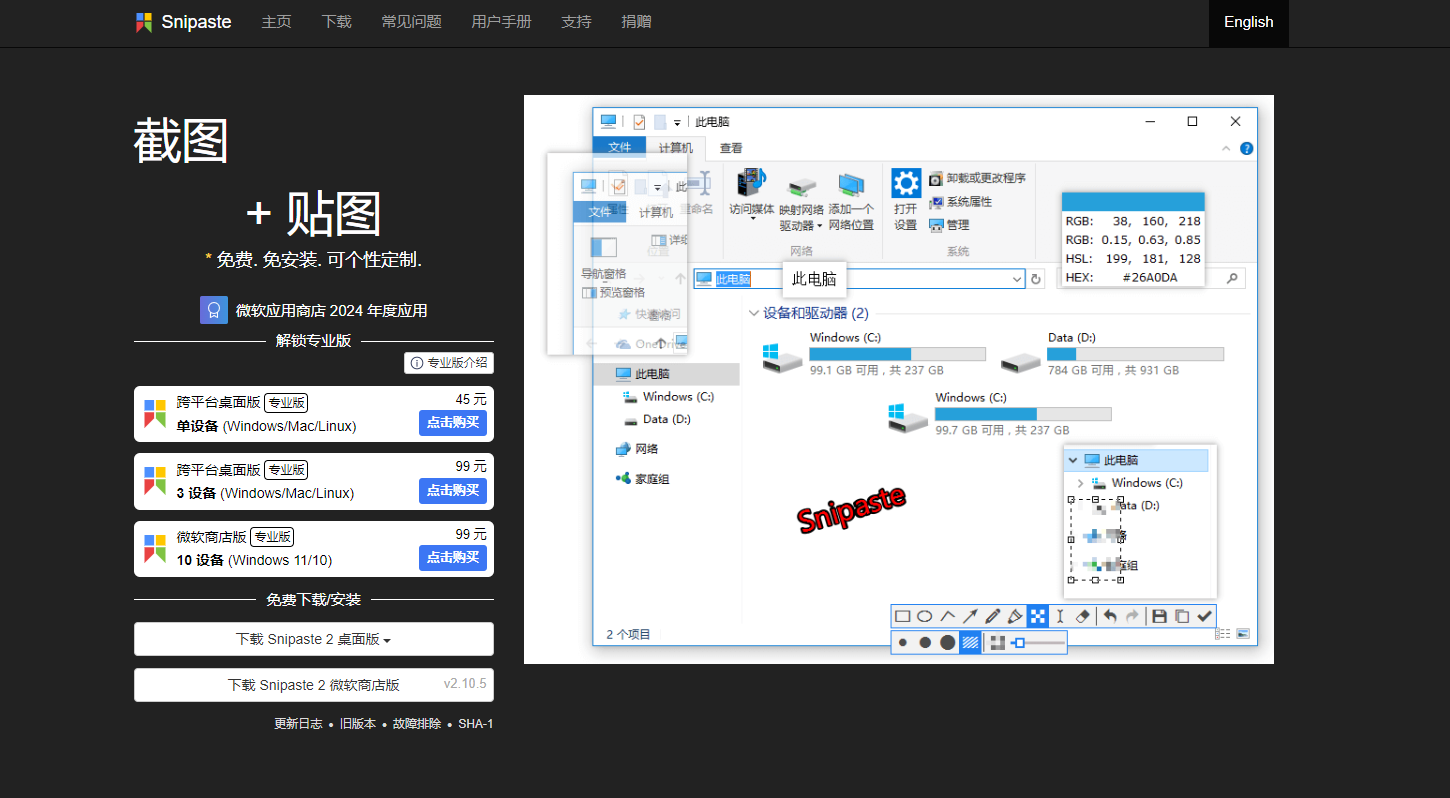Viewport: 1450px width, 798px height.
Task: Open the 更新日志 link
Action: tap(298, 724)
